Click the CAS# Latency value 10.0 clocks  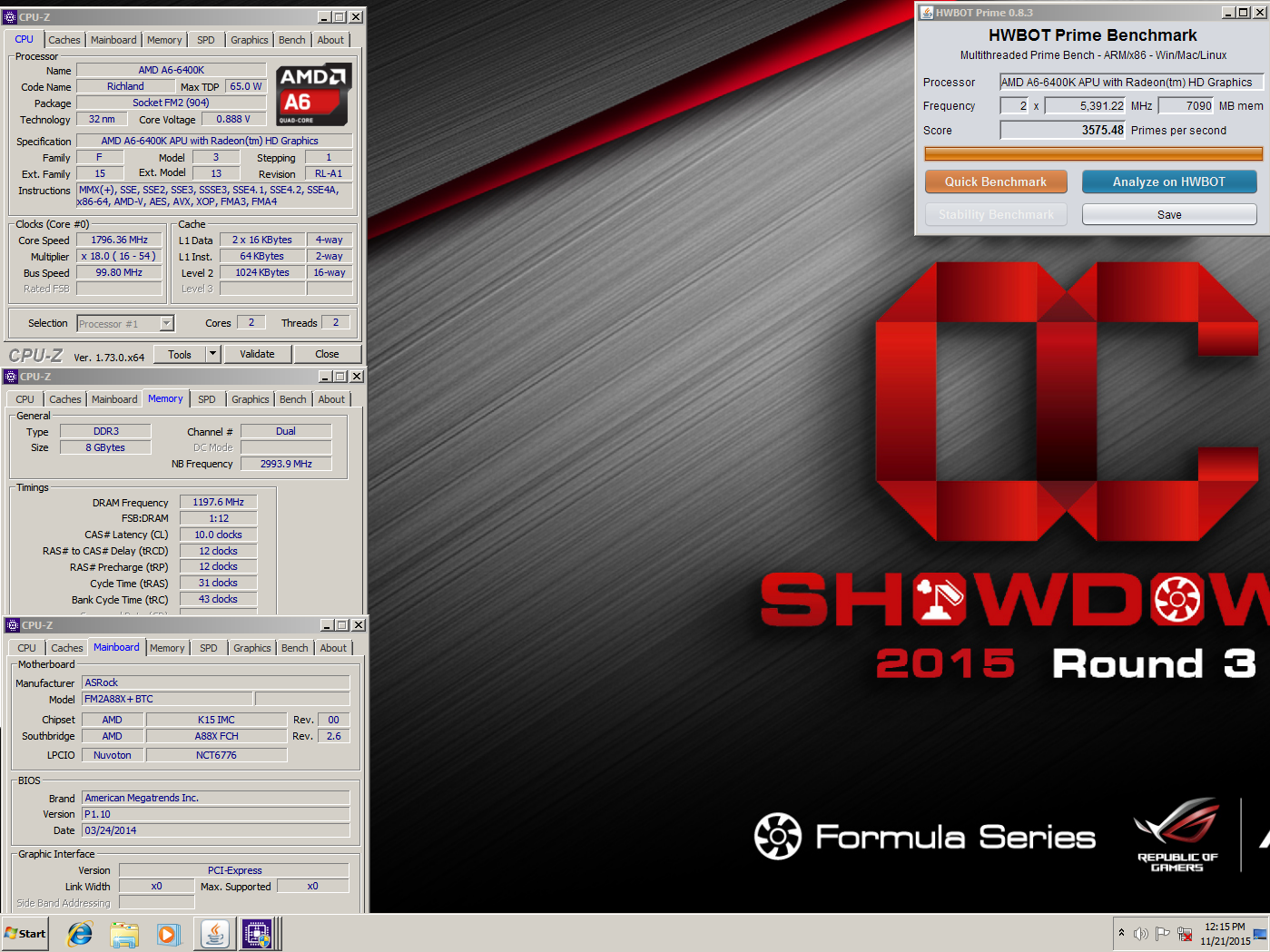(218, 535)
